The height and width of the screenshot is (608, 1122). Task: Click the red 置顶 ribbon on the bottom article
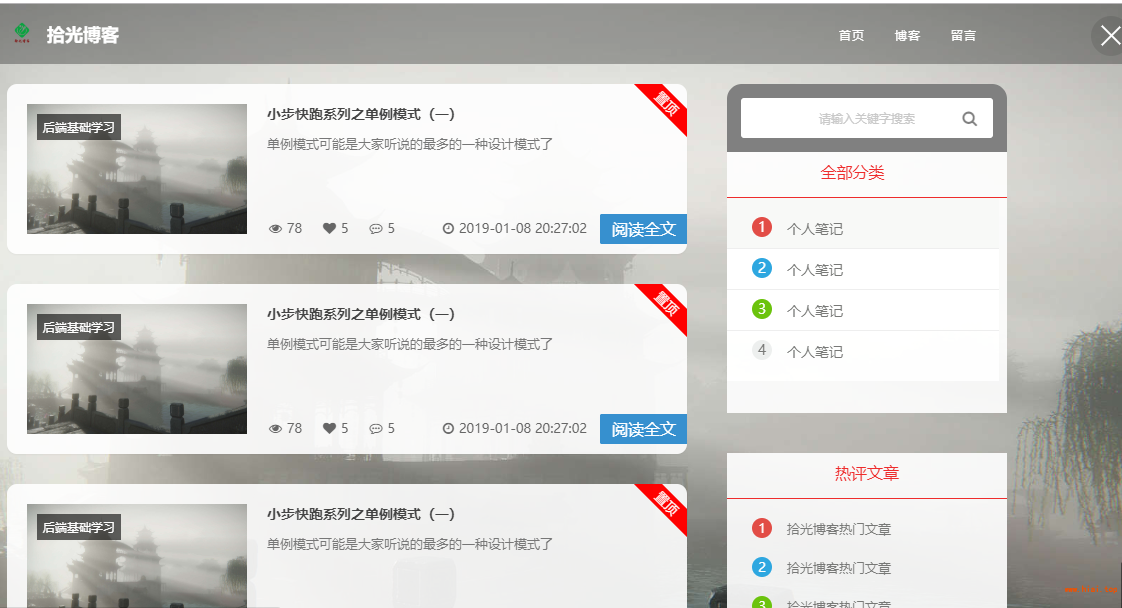[x=667, y=504]
